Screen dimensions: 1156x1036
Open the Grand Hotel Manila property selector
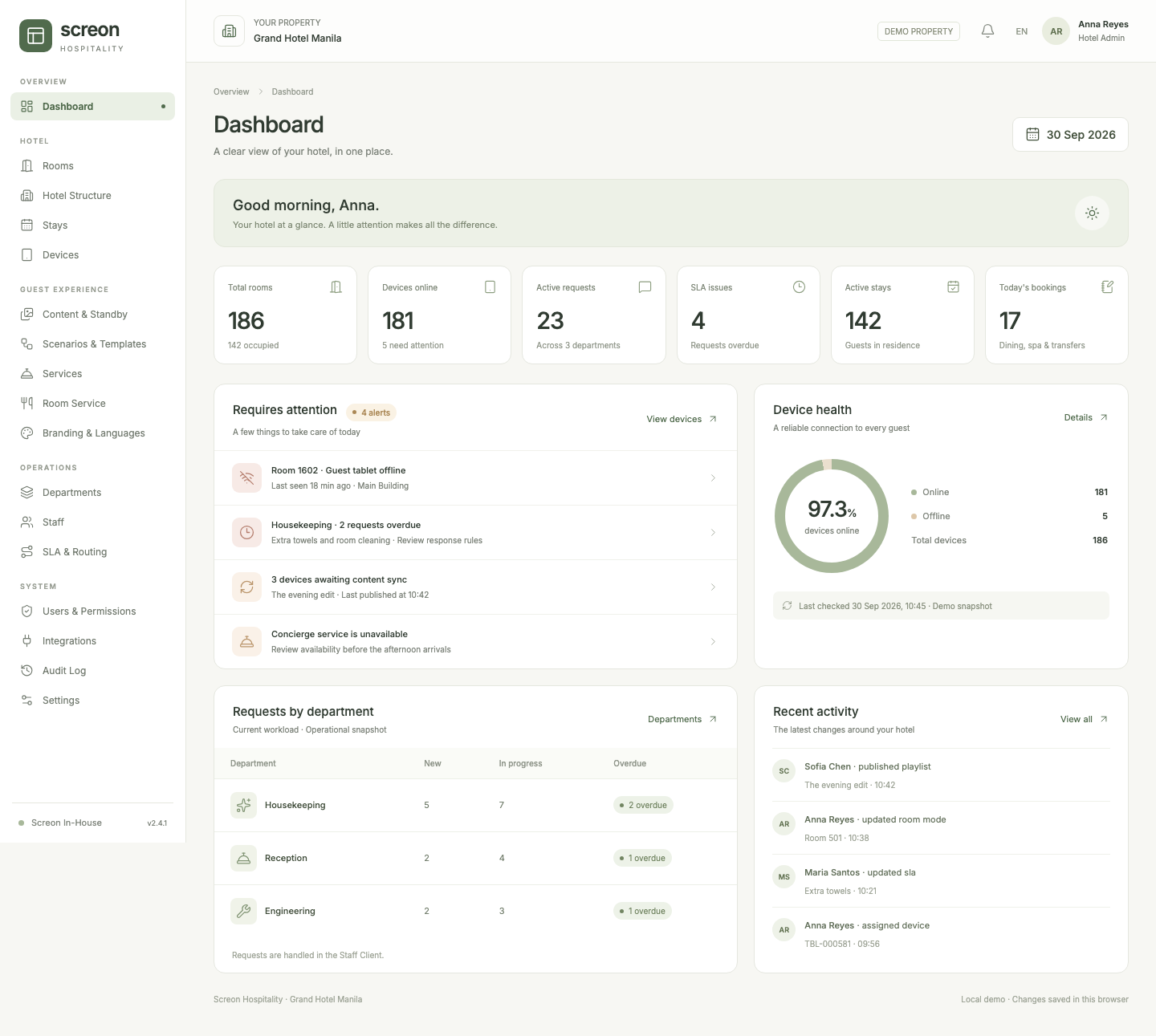coord(278,31)
